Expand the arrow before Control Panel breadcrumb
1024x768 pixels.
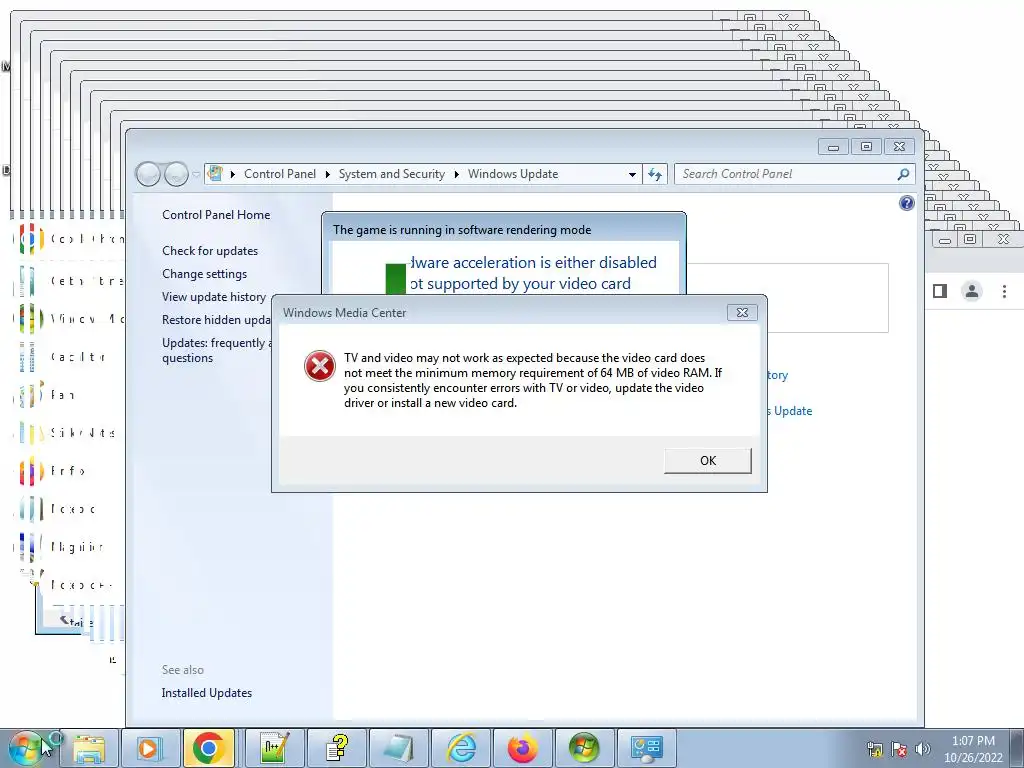pos(233,174)
